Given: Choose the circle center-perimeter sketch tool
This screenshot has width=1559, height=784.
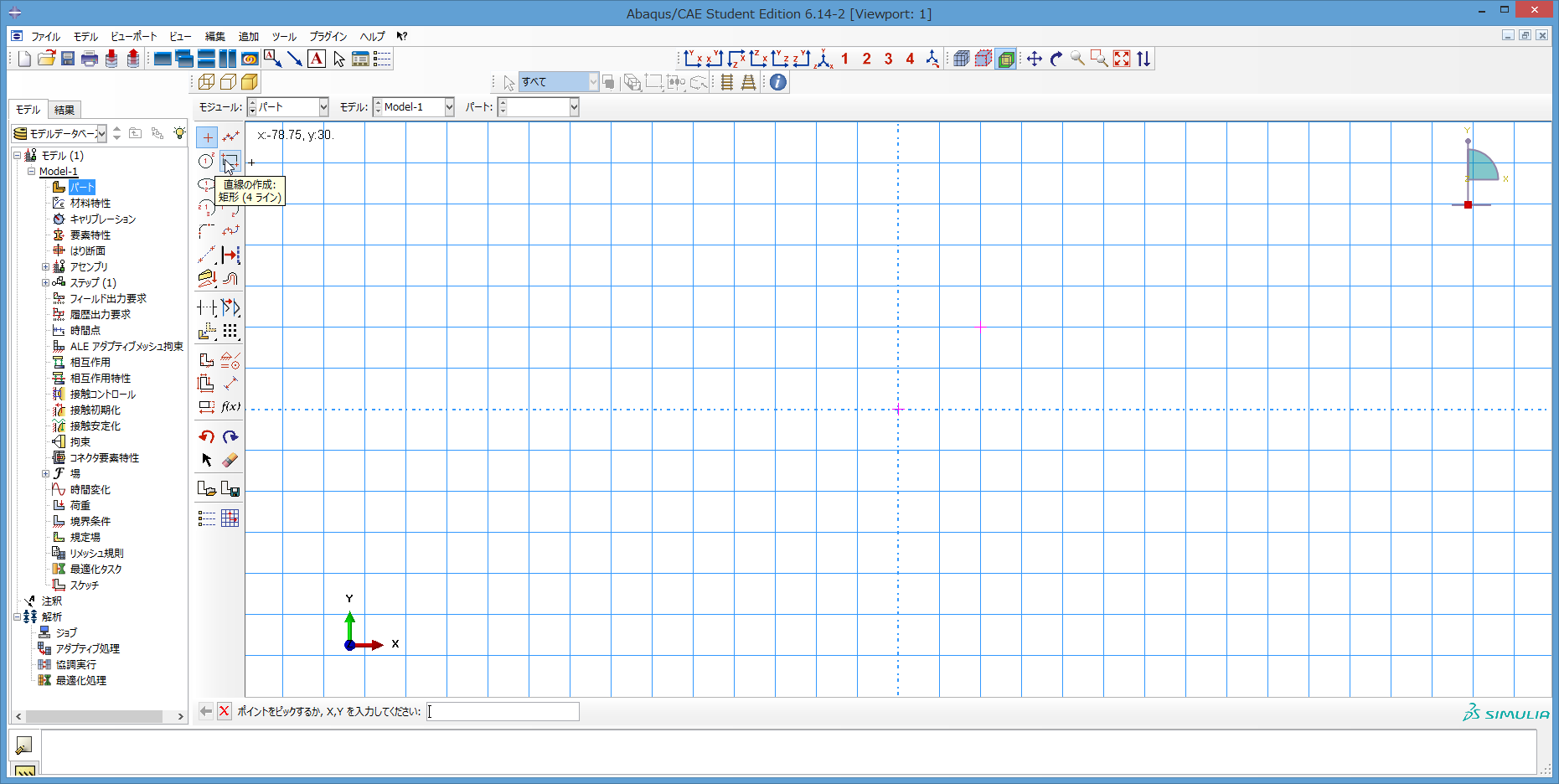Looking at the screenshot, I should point(207,161).
